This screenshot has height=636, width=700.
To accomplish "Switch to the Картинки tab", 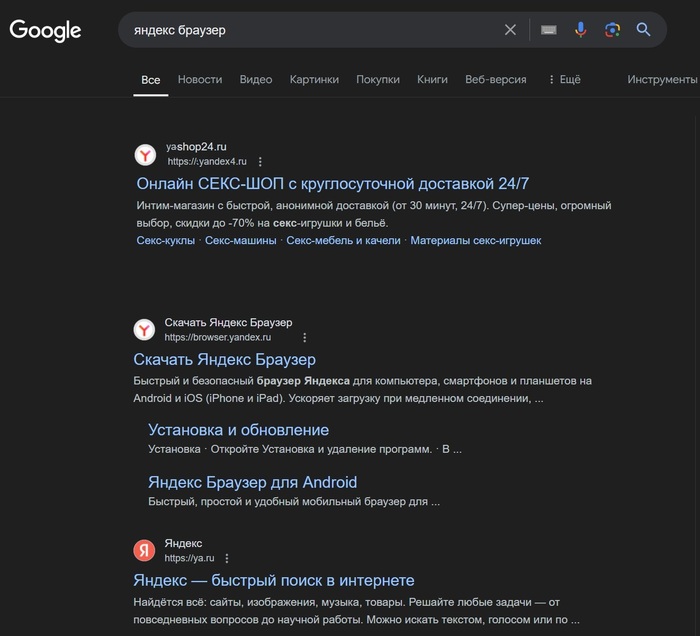I will tap(314, 79).
